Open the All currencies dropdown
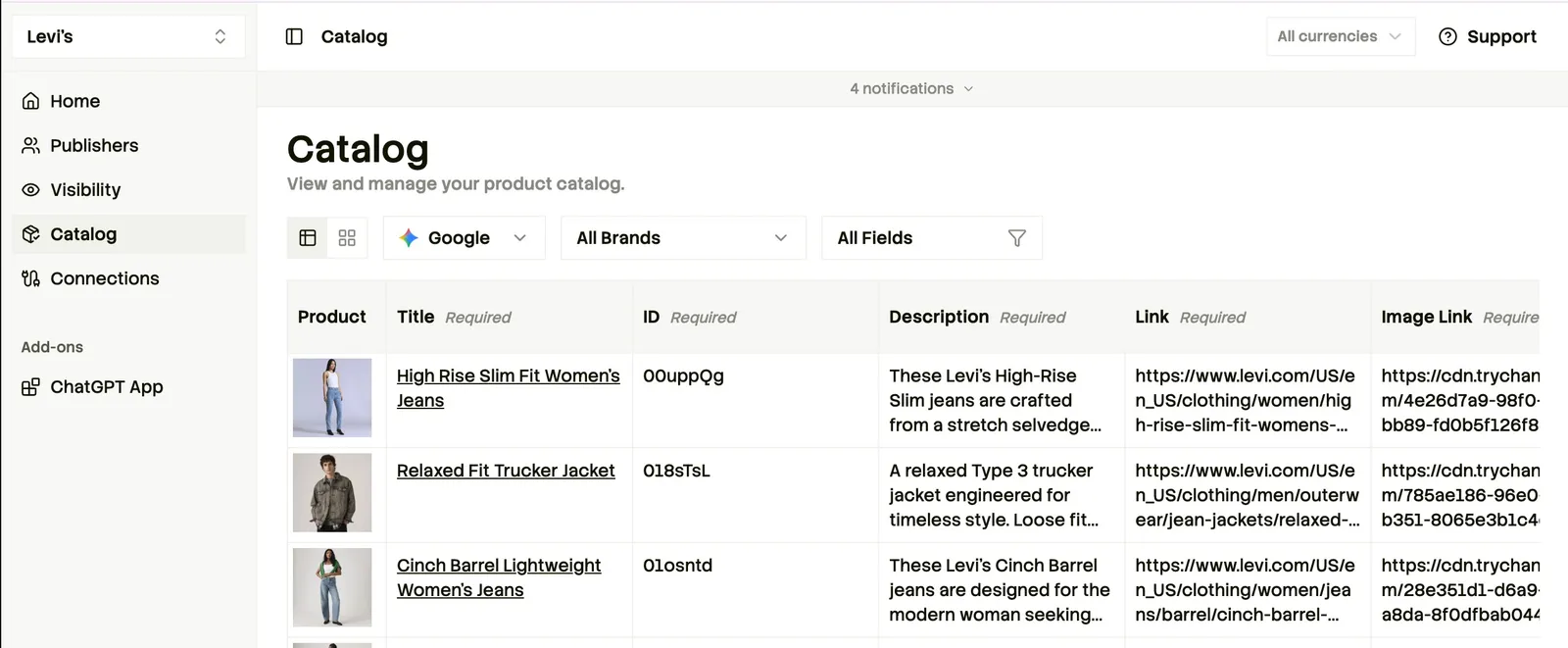 (x=1340, y=36)
